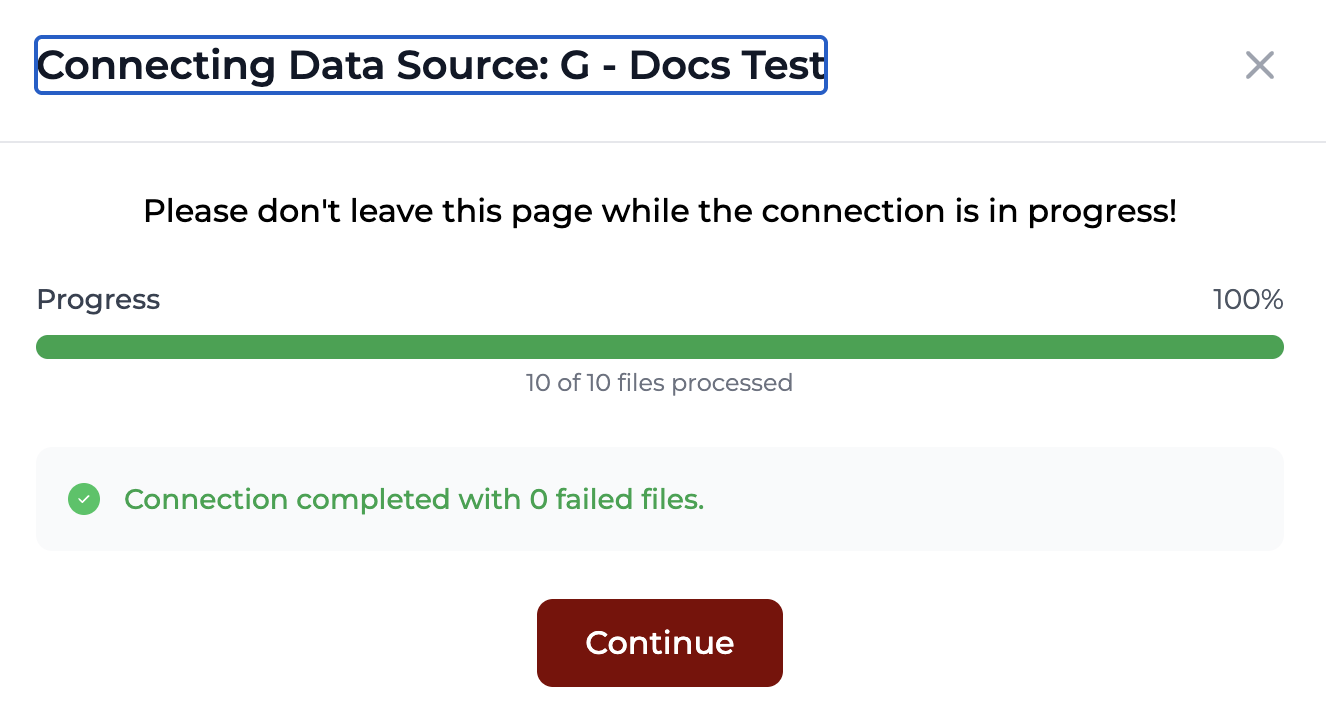This screenshot has height=722, width=1326.
Task: Click the 100% progress percentage
Action: pyautogui.click(x=1247, y=300)
